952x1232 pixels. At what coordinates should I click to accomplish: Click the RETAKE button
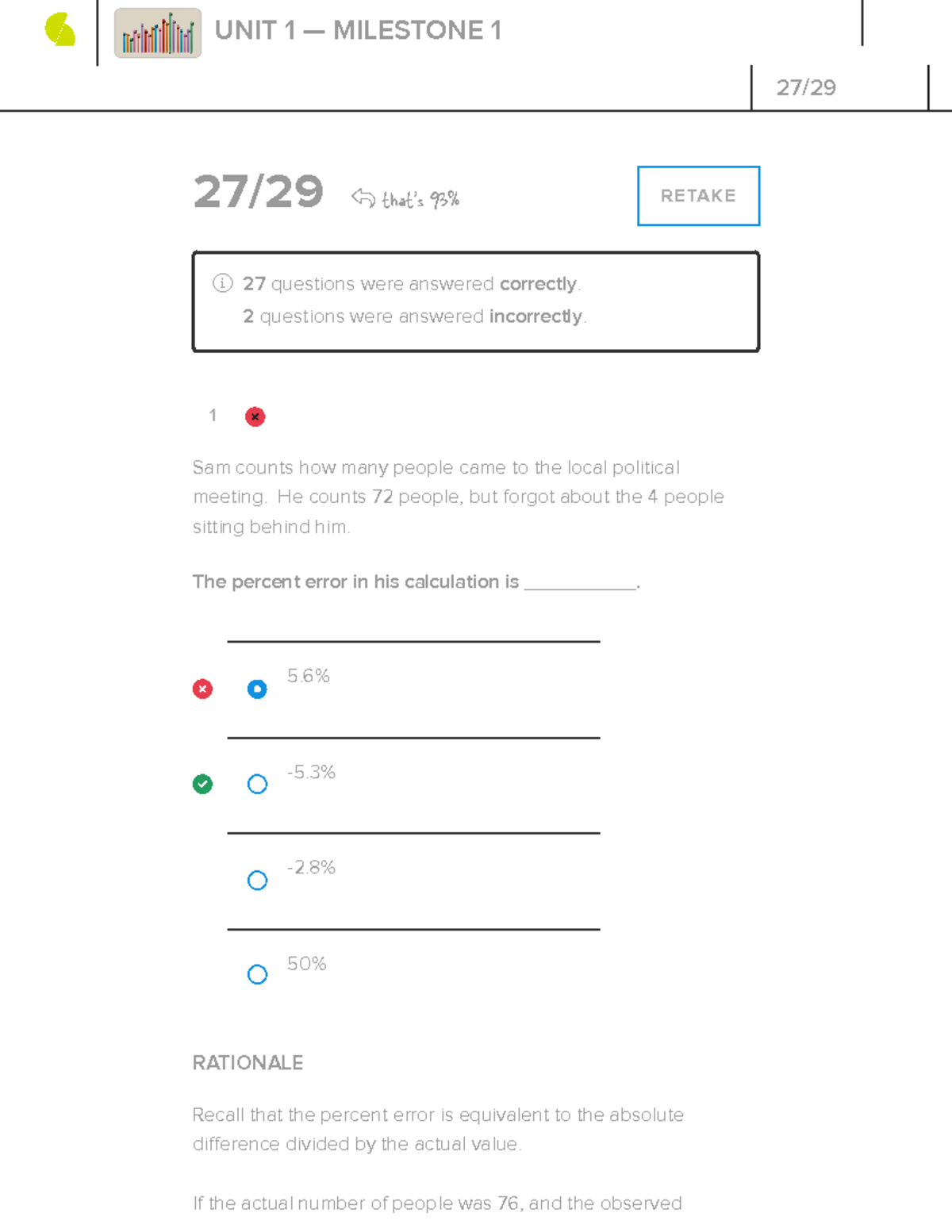coord(698,196)
